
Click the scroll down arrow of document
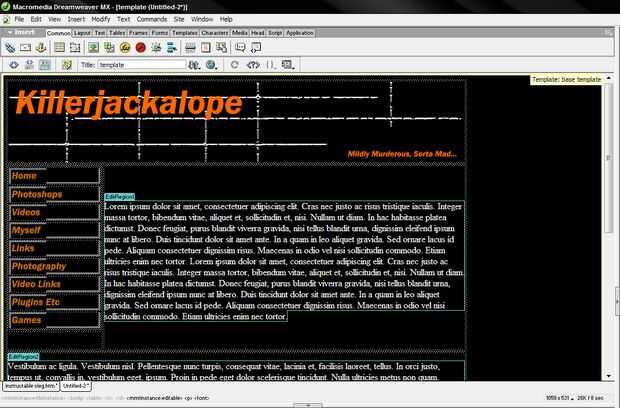609,376
